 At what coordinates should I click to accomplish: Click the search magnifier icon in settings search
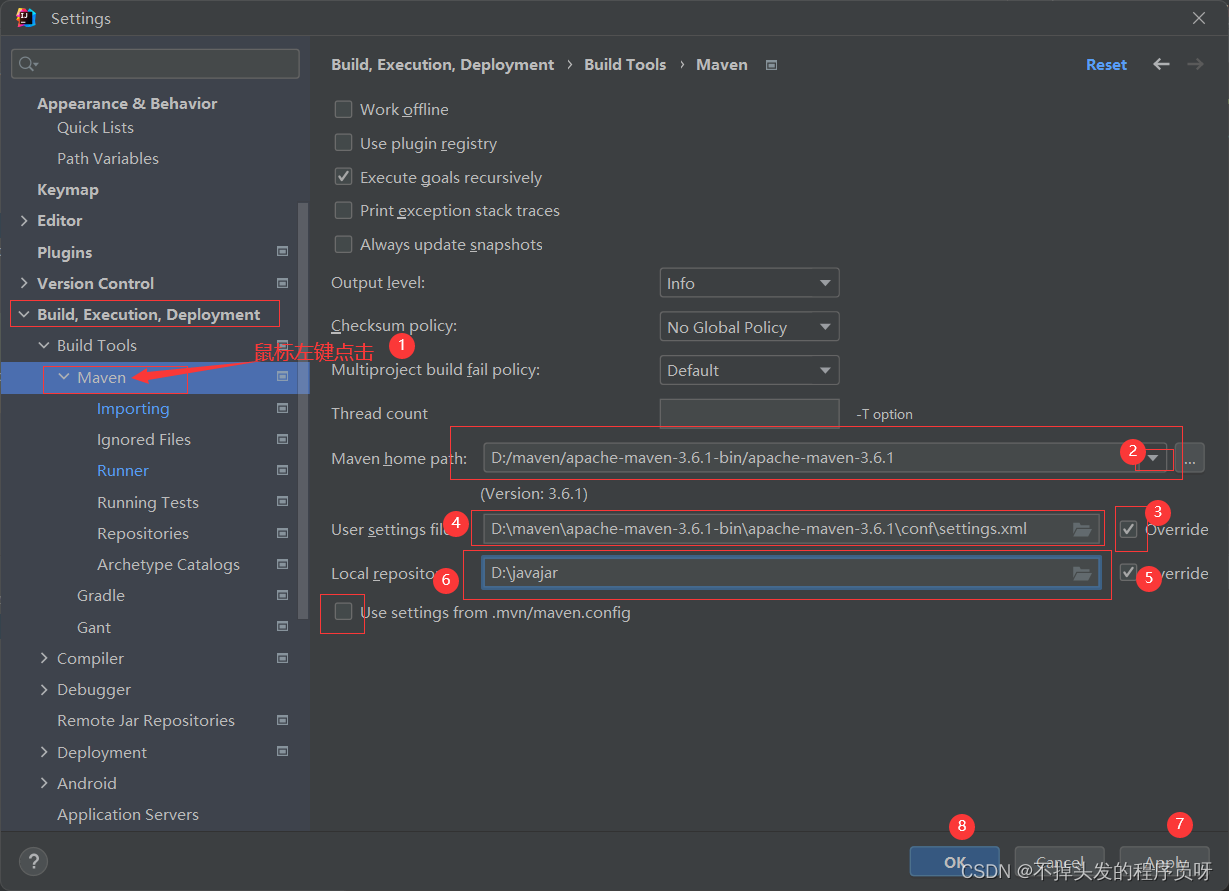pyautogui.click(x=28, y=64)
